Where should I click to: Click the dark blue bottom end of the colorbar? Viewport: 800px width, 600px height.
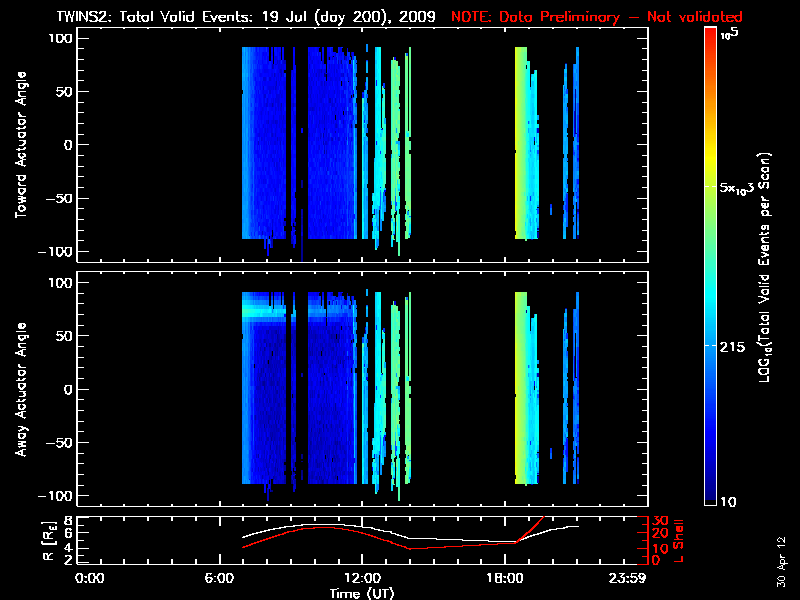coord(710,500)
